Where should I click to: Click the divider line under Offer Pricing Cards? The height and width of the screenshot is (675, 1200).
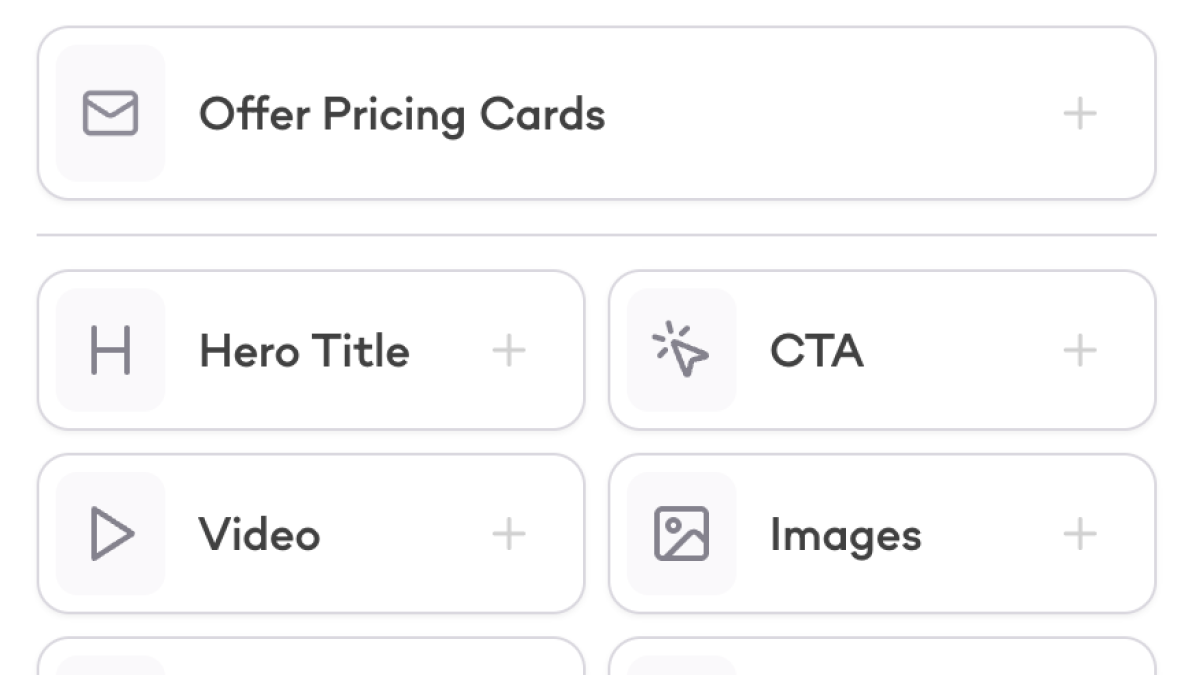(596, 236)
